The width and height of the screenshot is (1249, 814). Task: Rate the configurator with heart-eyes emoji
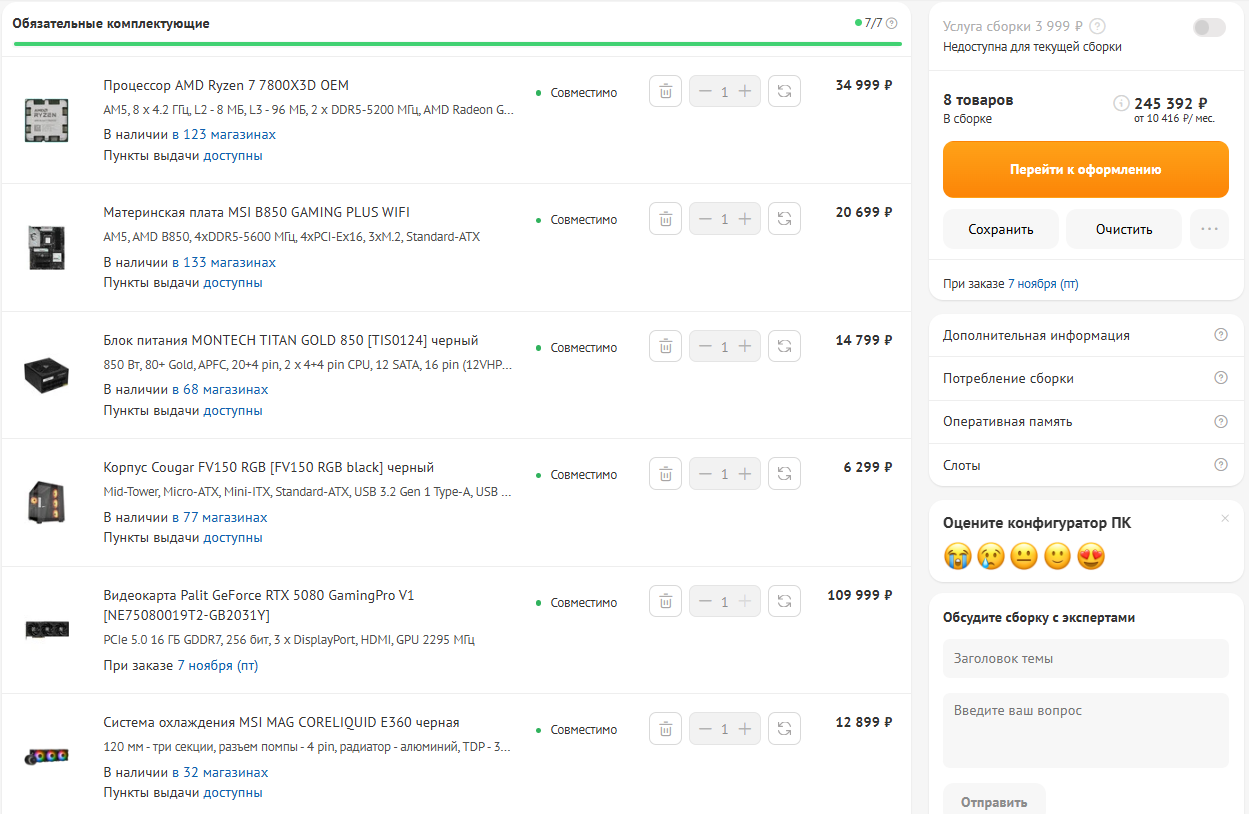click(x=1091, y=556)
